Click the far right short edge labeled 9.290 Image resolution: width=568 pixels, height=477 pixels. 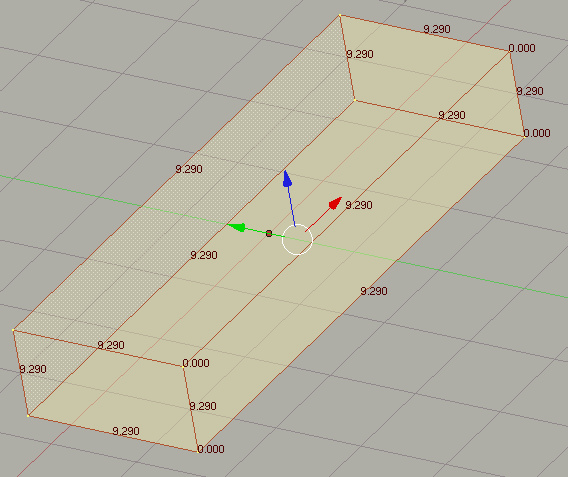(x=517, y=94)
